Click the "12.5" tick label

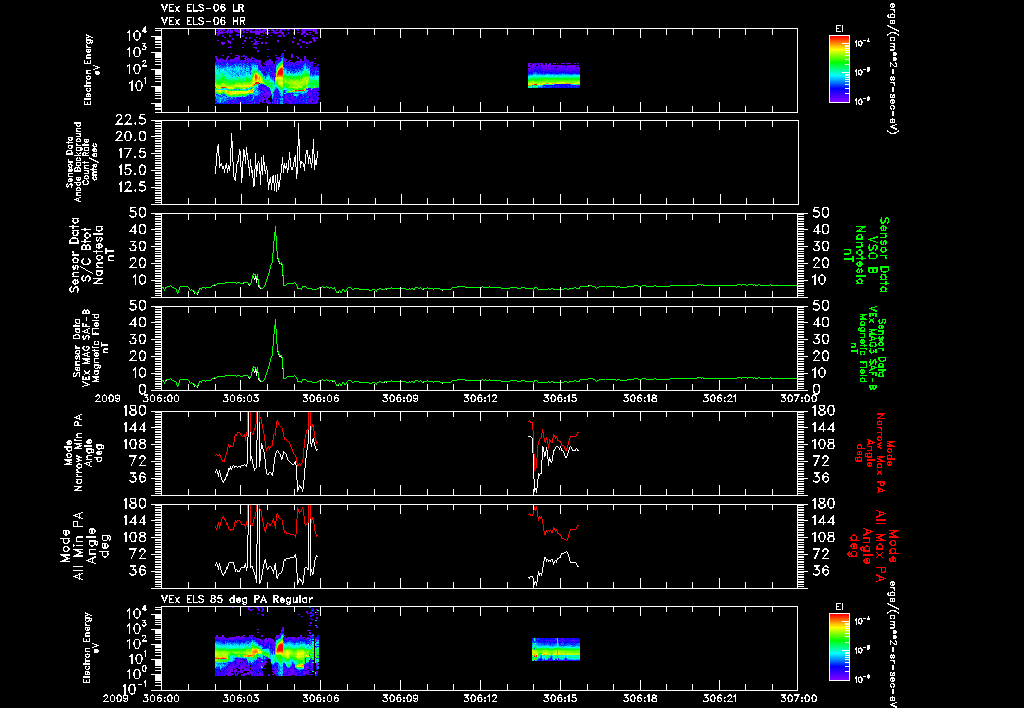pyautogui.click(x=133, y=187)
